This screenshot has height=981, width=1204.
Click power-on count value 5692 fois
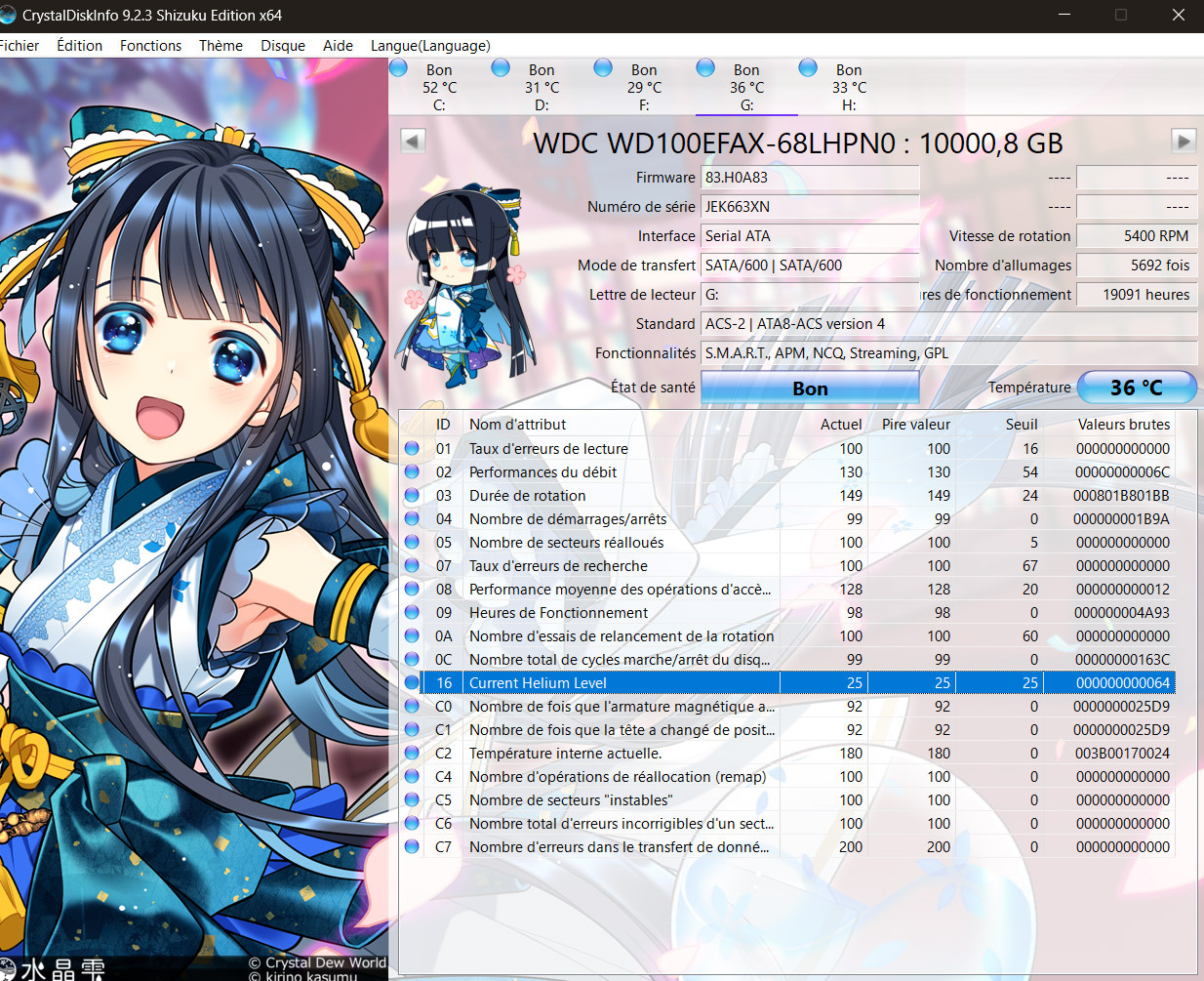point(1137,266)
